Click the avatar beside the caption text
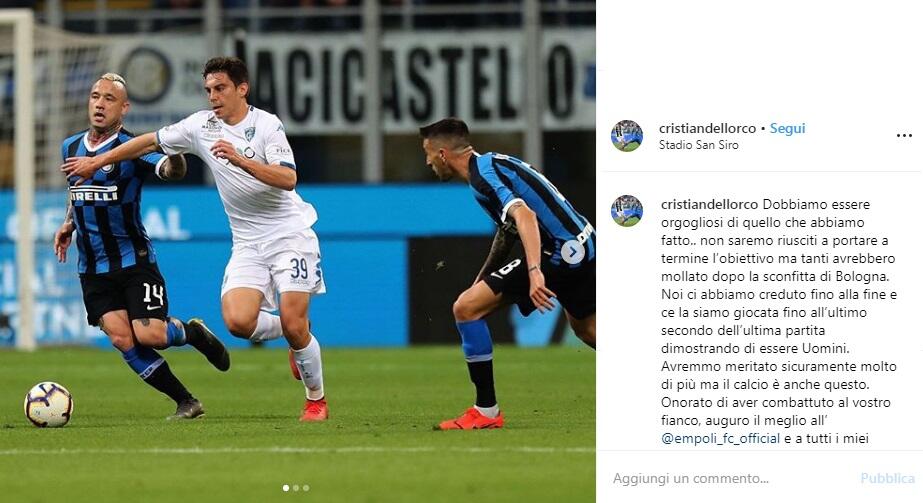The height and width of the screenshot is (503, 923). click(627, 211)
